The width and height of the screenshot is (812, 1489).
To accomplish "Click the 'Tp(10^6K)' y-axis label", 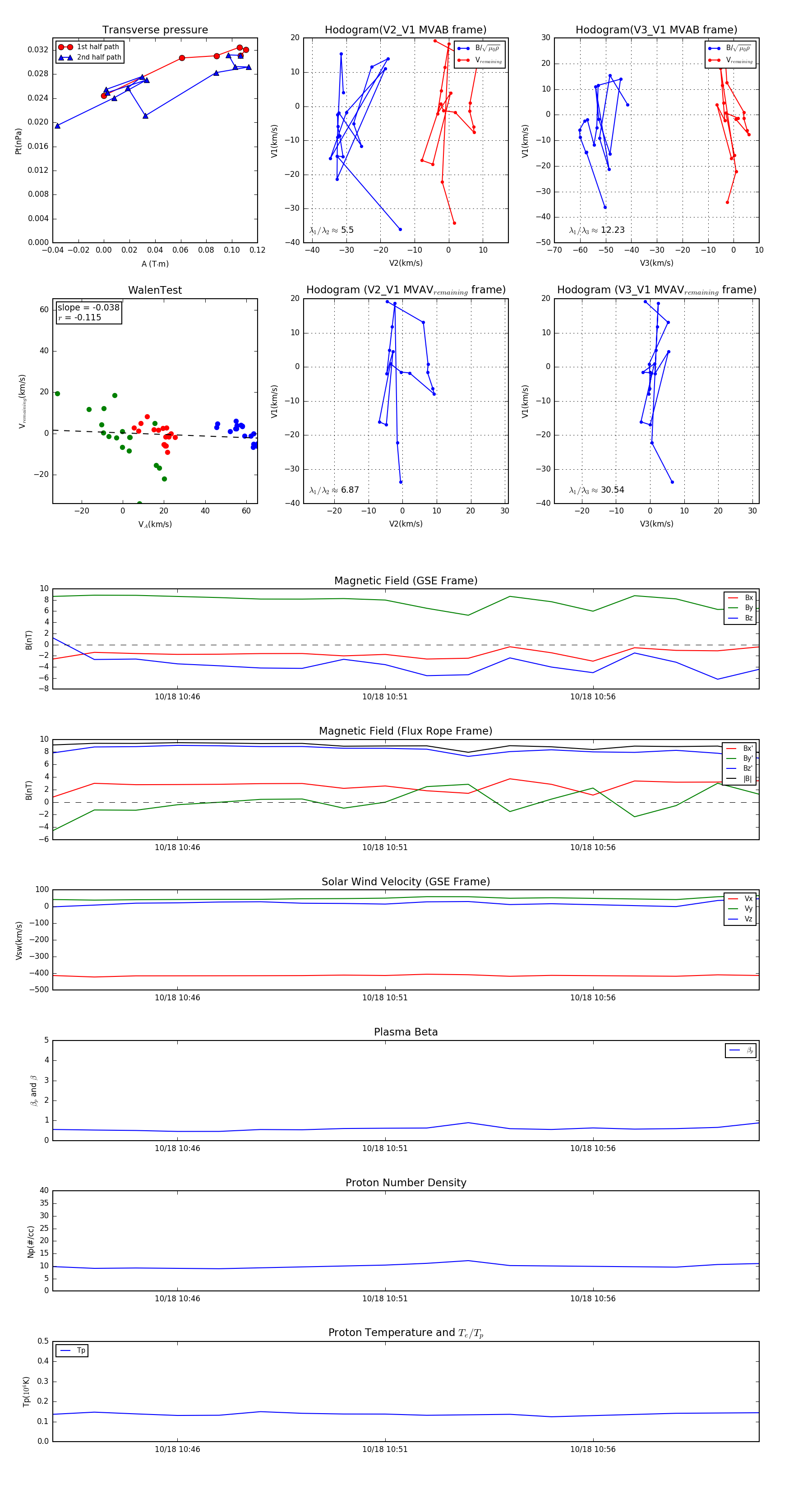I will point(26,1392).
